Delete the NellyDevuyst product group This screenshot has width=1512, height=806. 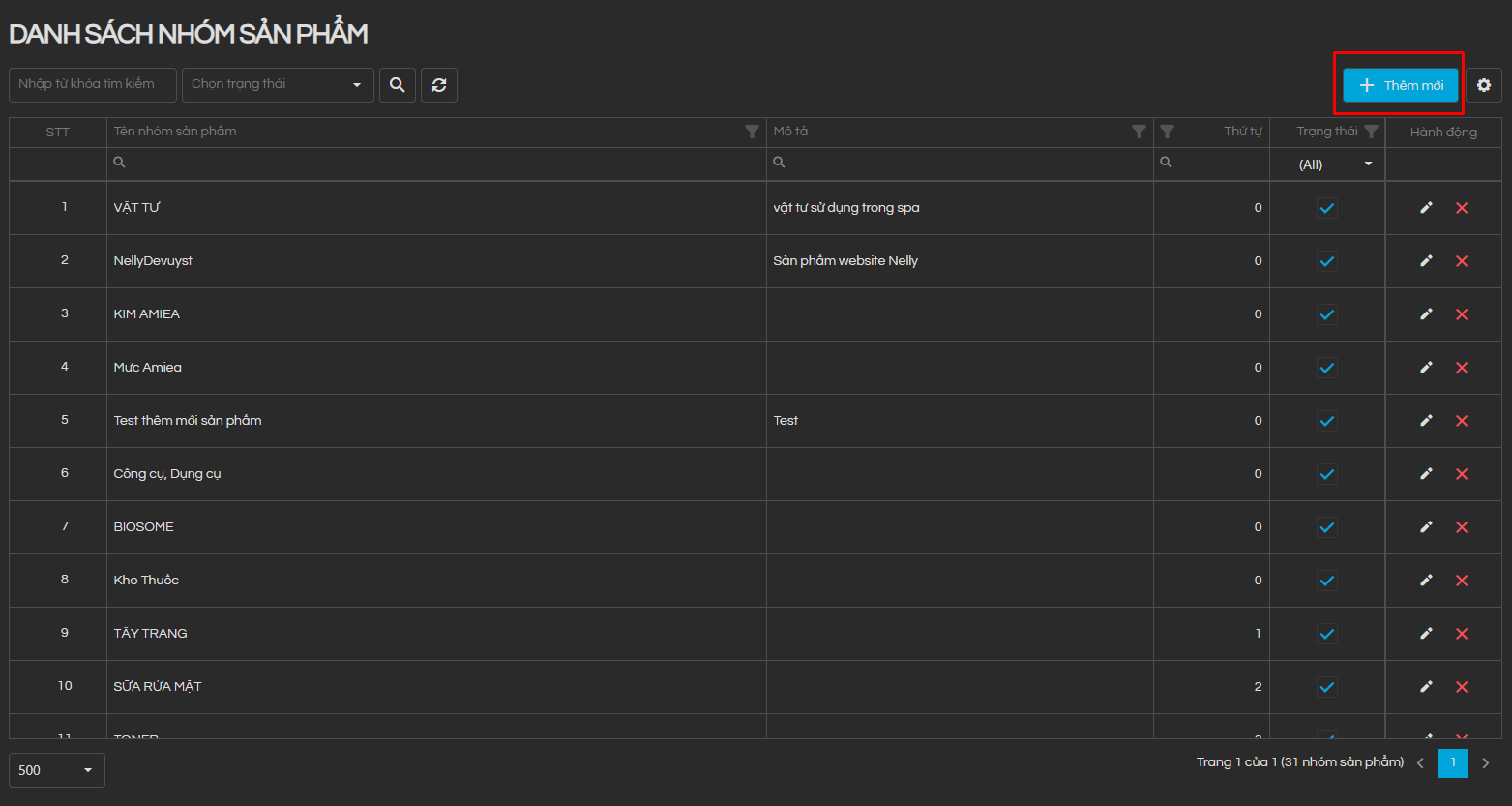(1462, 261)
